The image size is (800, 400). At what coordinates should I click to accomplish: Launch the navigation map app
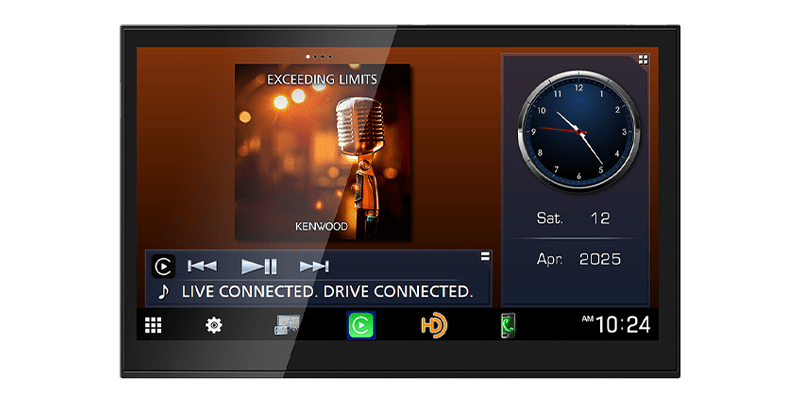tap(288, 325)
